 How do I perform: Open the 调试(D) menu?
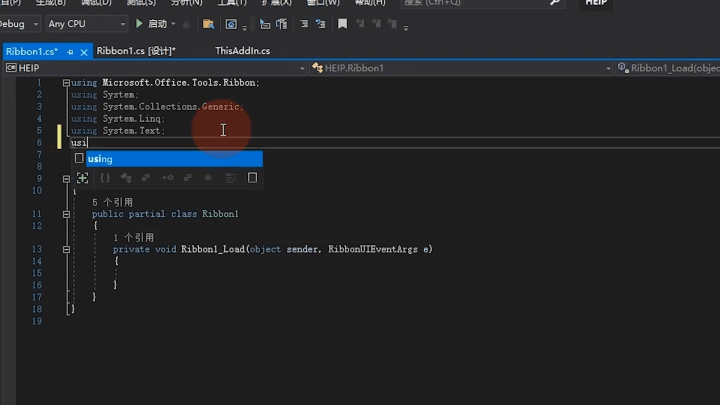coord(96,3)
